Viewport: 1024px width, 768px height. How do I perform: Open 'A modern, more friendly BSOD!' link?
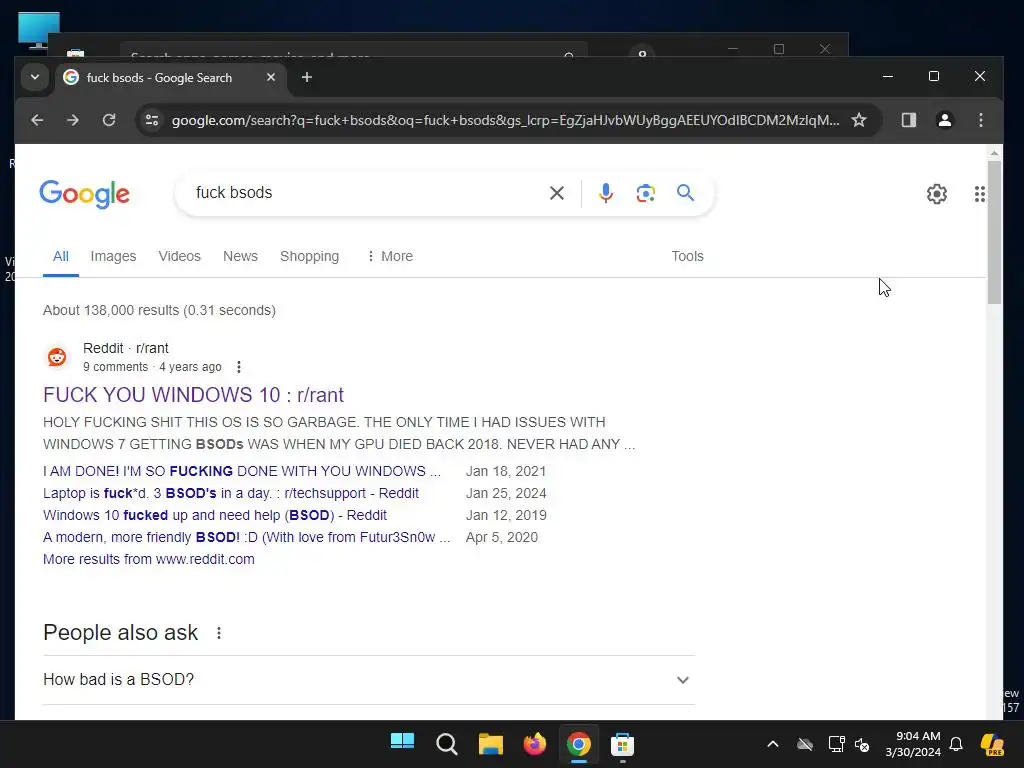[246, 537]
